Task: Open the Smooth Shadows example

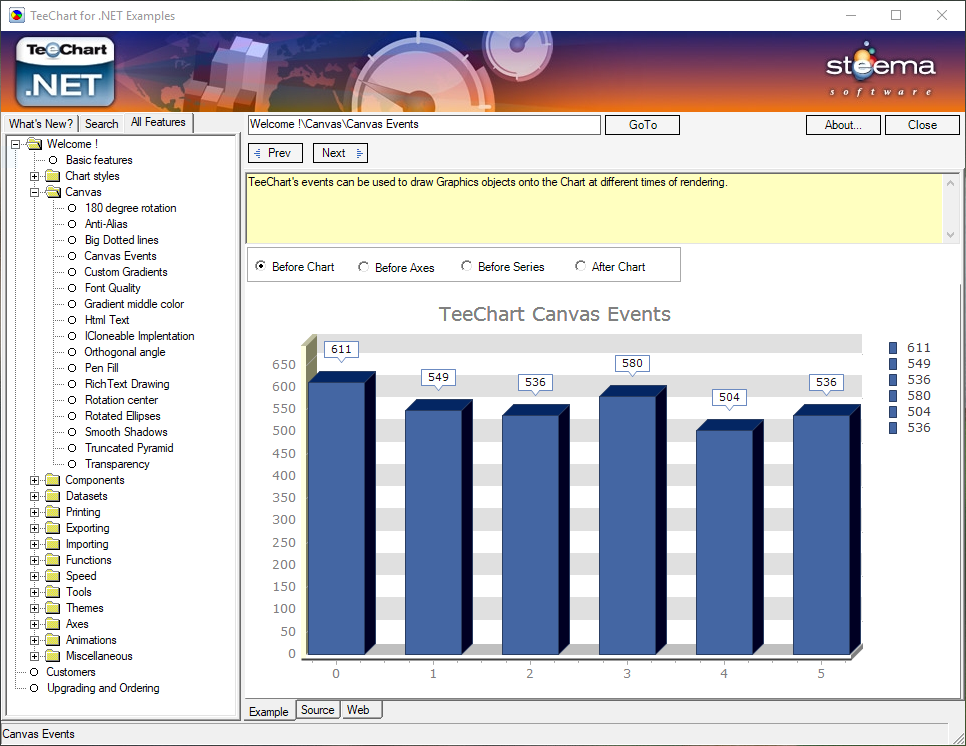Action: click(x=126, y=432)
